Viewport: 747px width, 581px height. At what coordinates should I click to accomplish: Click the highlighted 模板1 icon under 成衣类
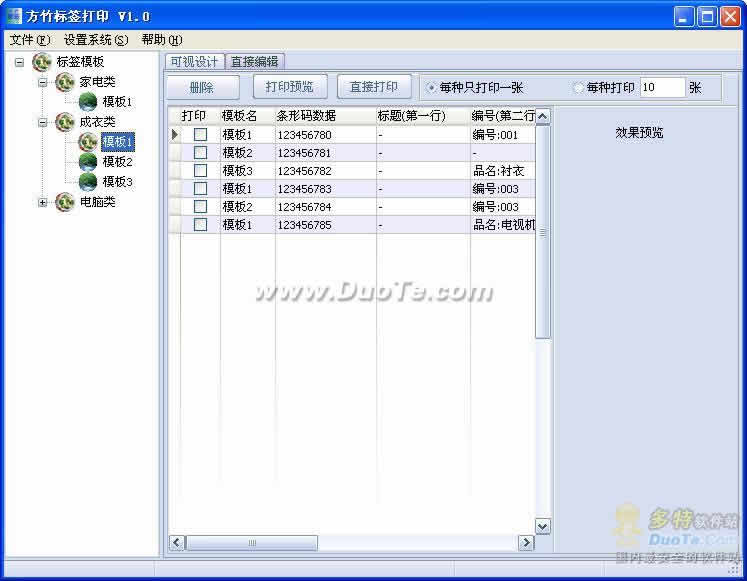88,142
